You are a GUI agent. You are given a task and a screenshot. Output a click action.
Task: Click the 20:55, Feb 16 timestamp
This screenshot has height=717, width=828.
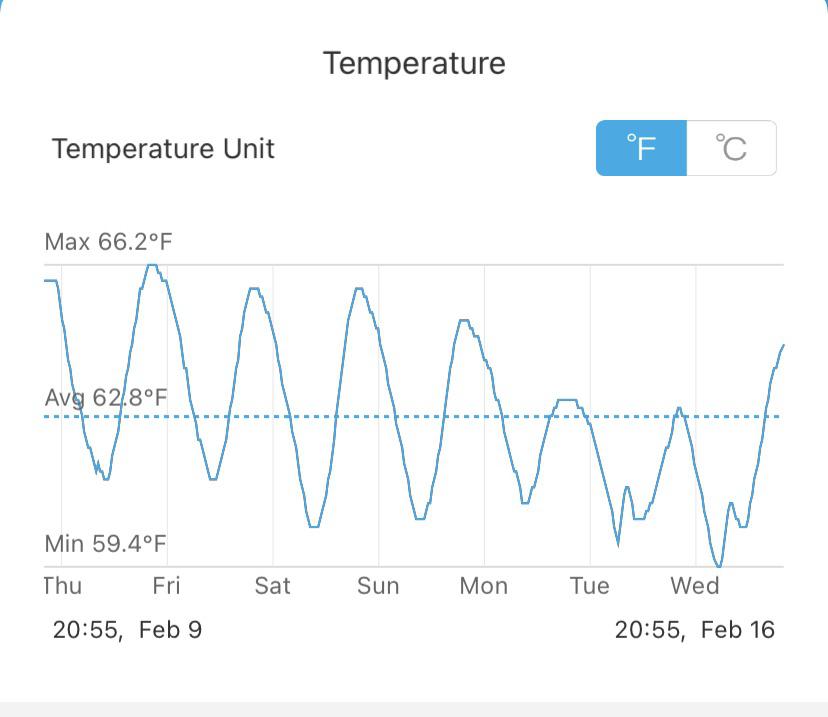click(x=694, y=630)
